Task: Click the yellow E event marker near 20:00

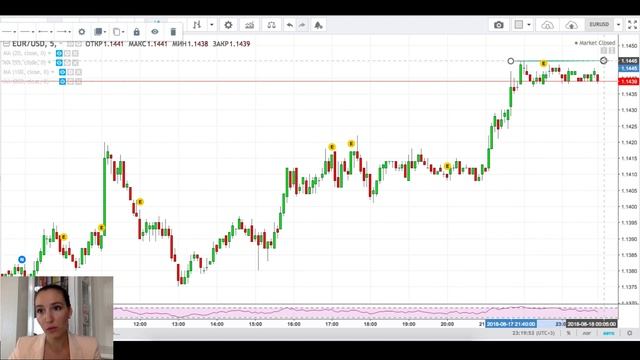Action: [447, 166]
